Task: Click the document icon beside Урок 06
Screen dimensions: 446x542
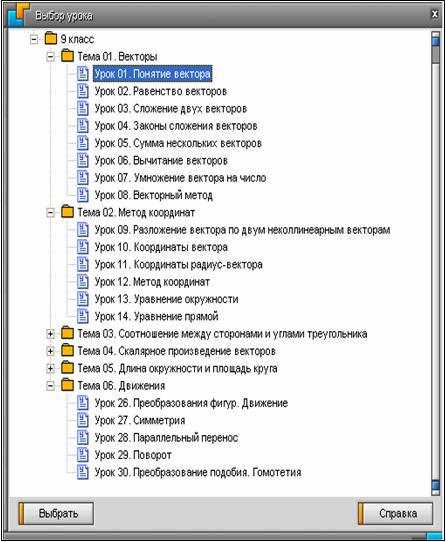Action: click(x=83, y=160)
